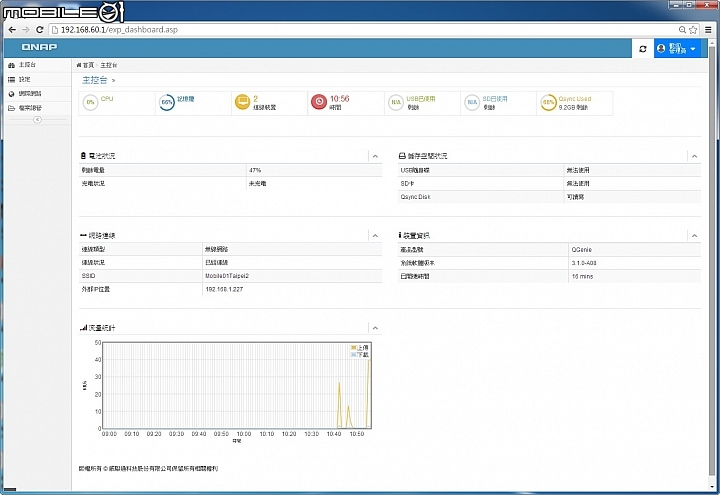The height and width of the screenshot is (495, 720).
Task: Collapse the sidebar with the round arrow button
Action: click(x=38, y=119)
